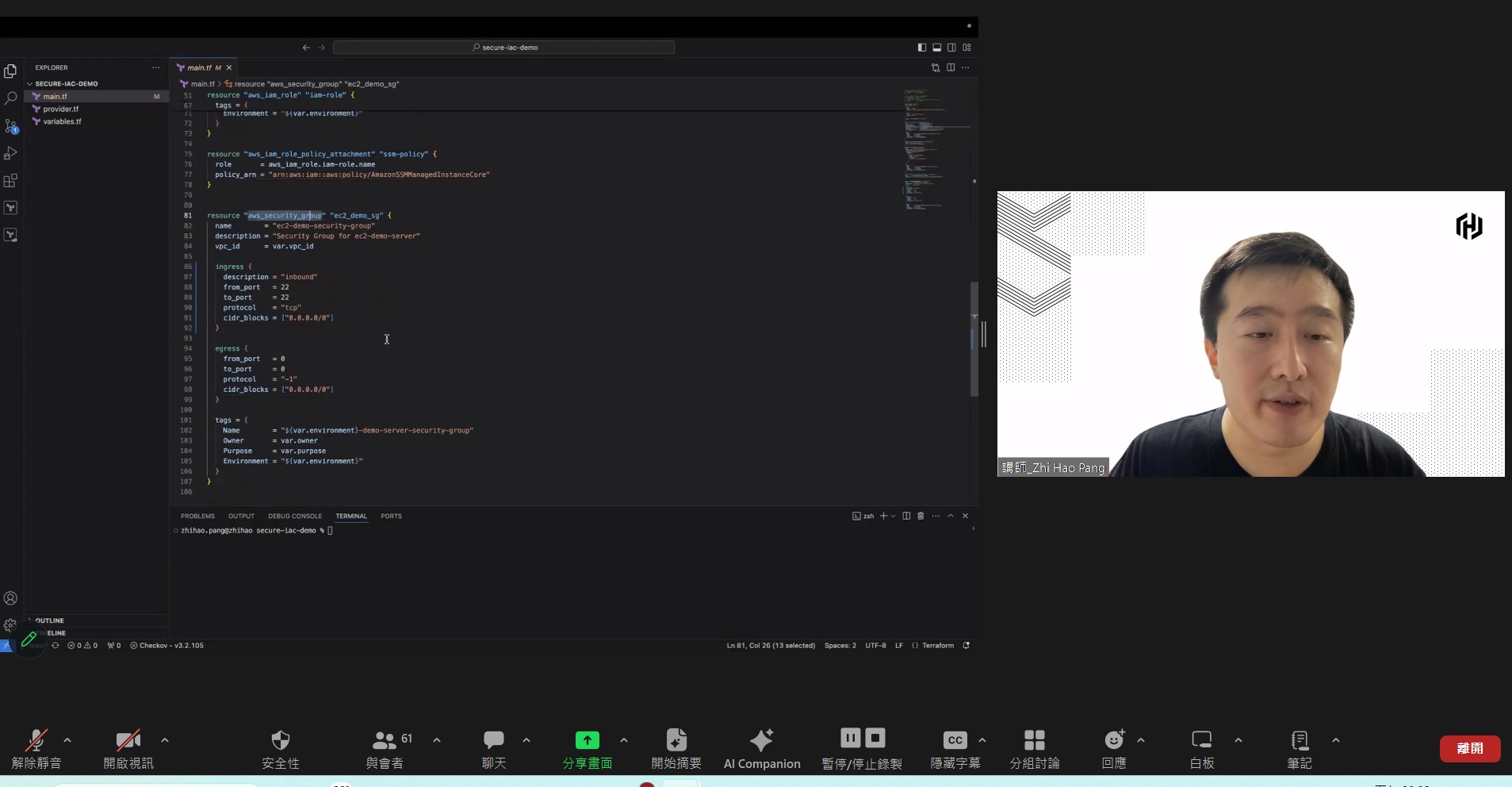Open the Extensions view icon

pyautogui.click(x=10, y=181)
